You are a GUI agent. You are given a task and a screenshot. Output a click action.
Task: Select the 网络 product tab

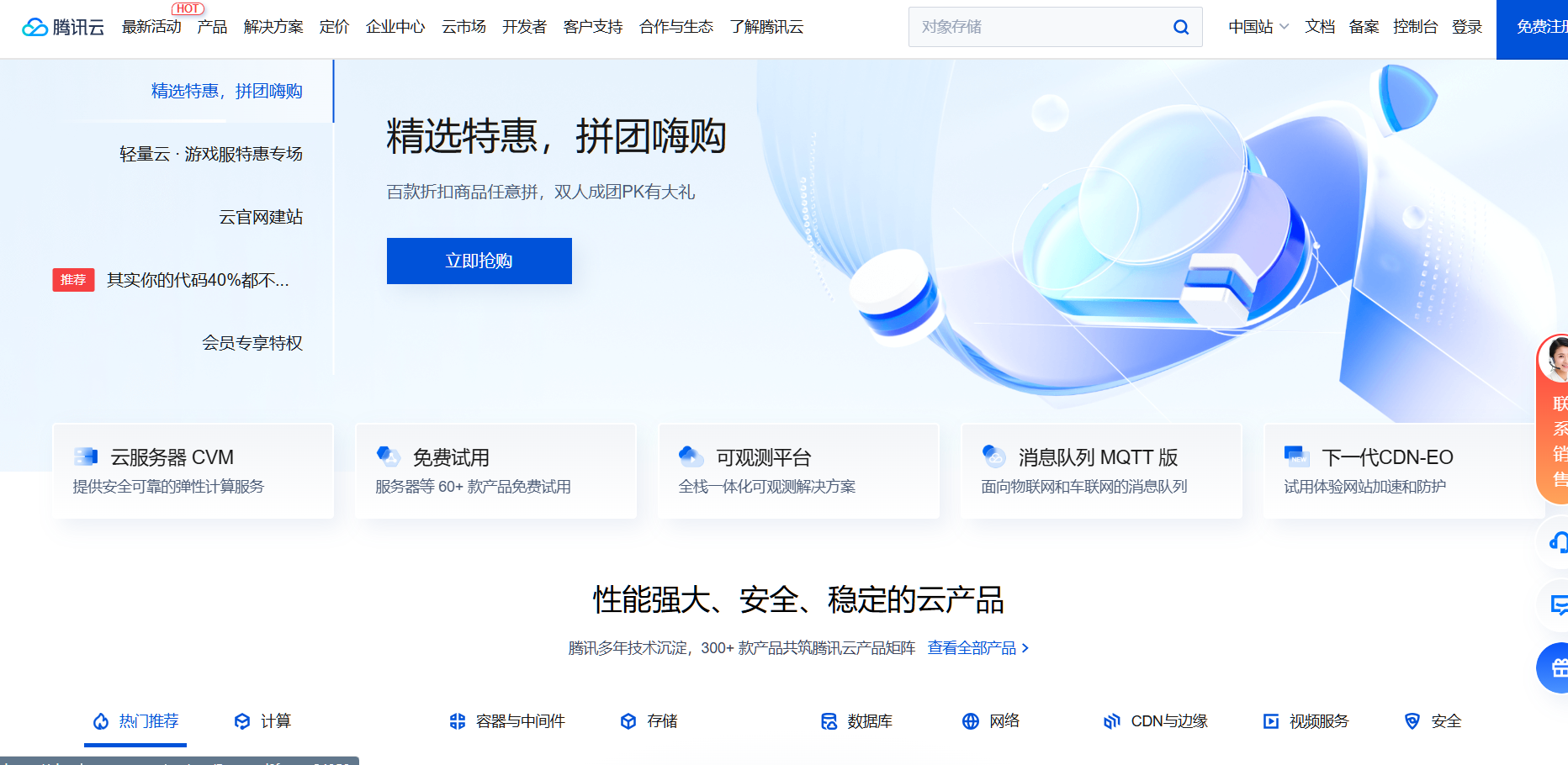coord(991,721)
